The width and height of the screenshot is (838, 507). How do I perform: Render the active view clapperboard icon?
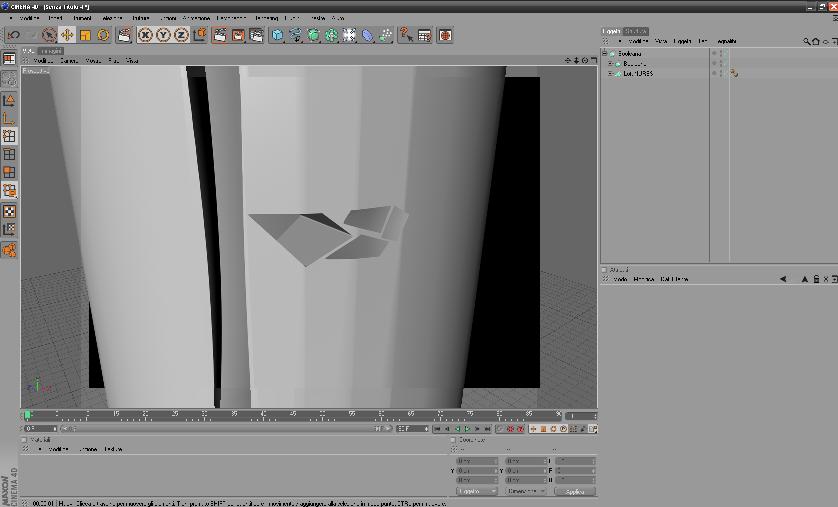point(220,35)
